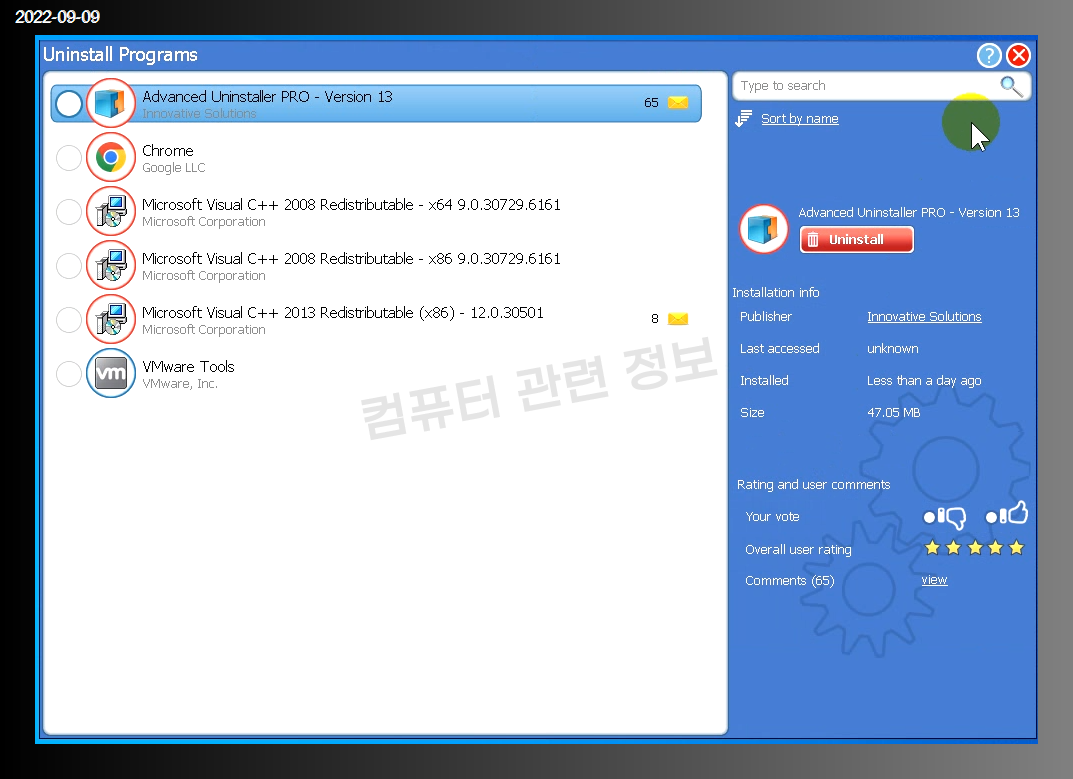This screenshot has height=779, width=1073.
Task: Click the Chrome program icon
Action: click(111, 157)
